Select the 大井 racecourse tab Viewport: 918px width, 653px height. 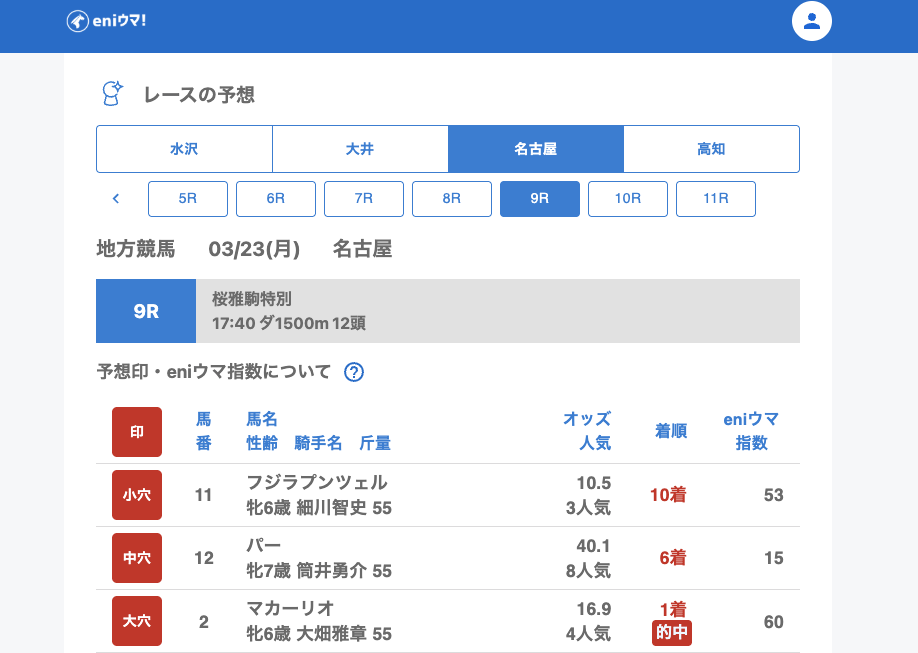pos(360,149)
